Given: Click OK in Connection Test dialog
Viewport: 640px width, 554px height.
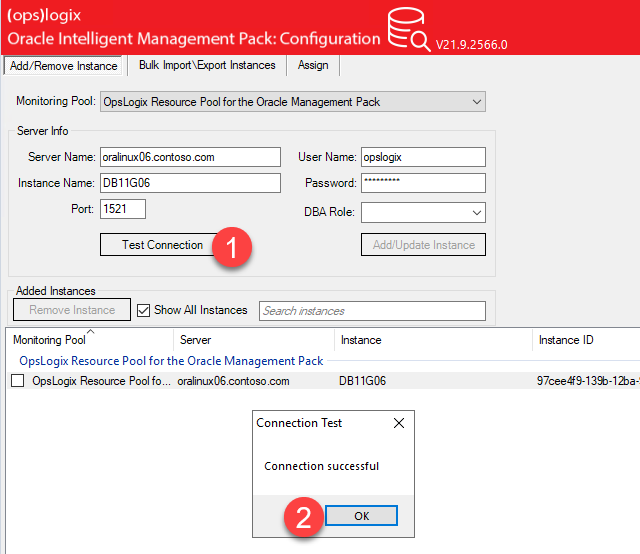Looking at the screenshot, I should 361,516.
